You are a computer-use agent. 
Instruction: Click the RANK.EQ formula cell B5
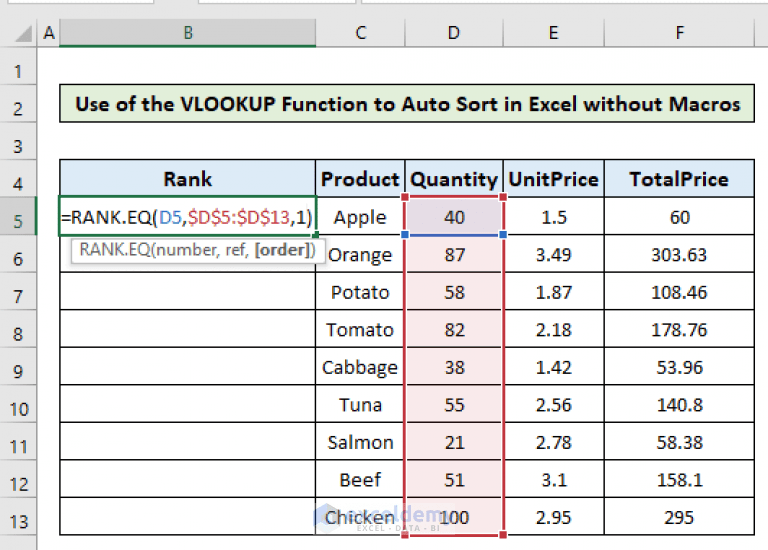[x=188, y=216]
